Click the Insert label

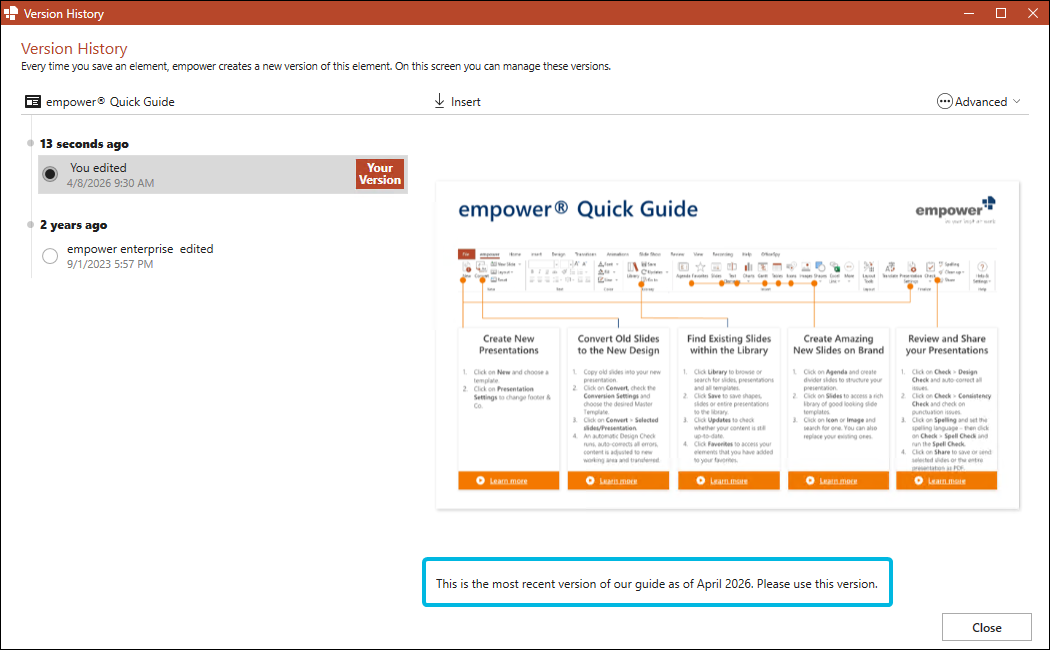tap(465, 102)
